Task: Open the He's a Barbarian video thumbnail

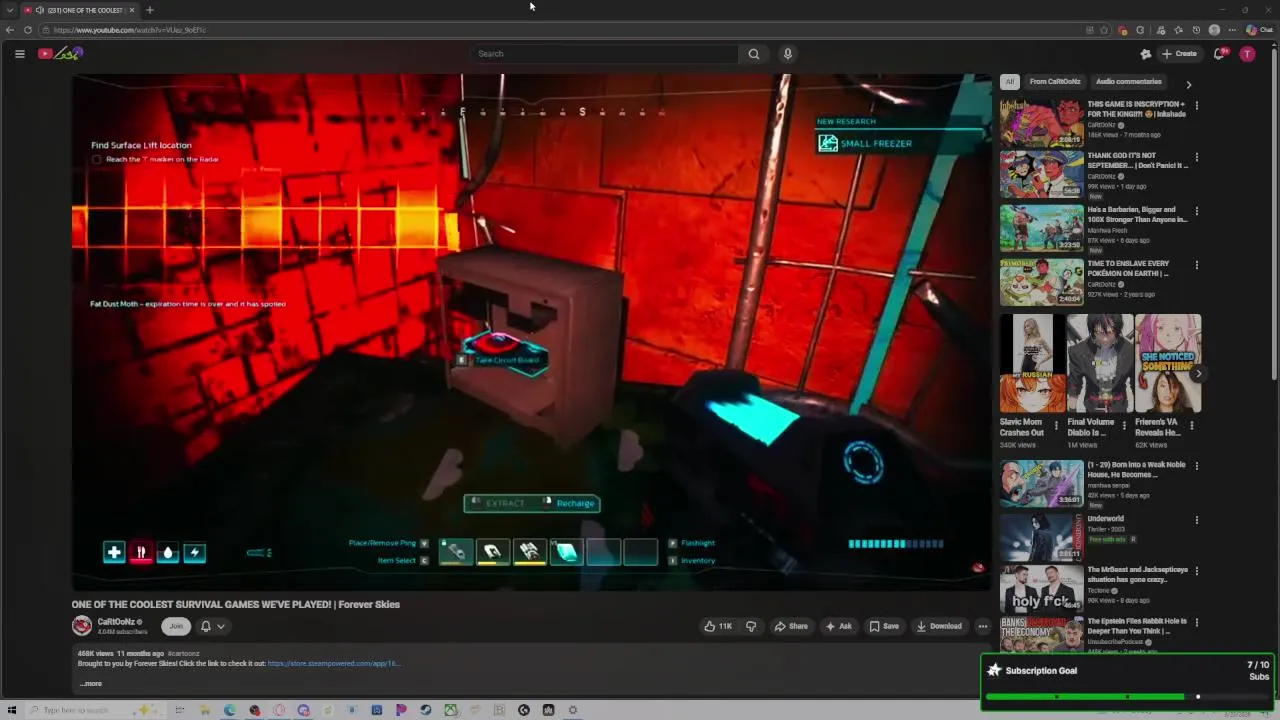Action: (x=1041, y=228)
